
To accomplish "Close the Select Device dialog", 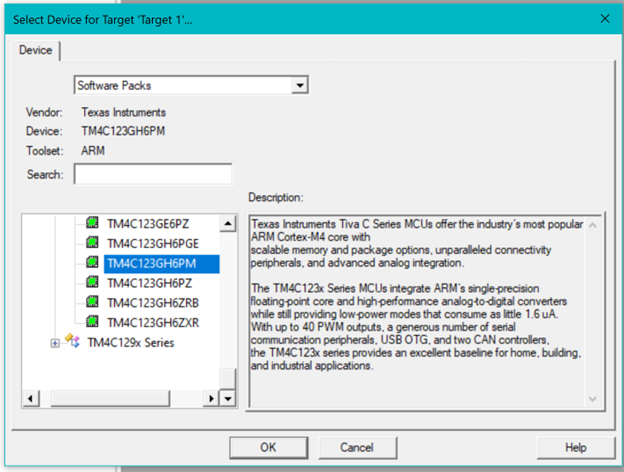I will pos(602,17).
